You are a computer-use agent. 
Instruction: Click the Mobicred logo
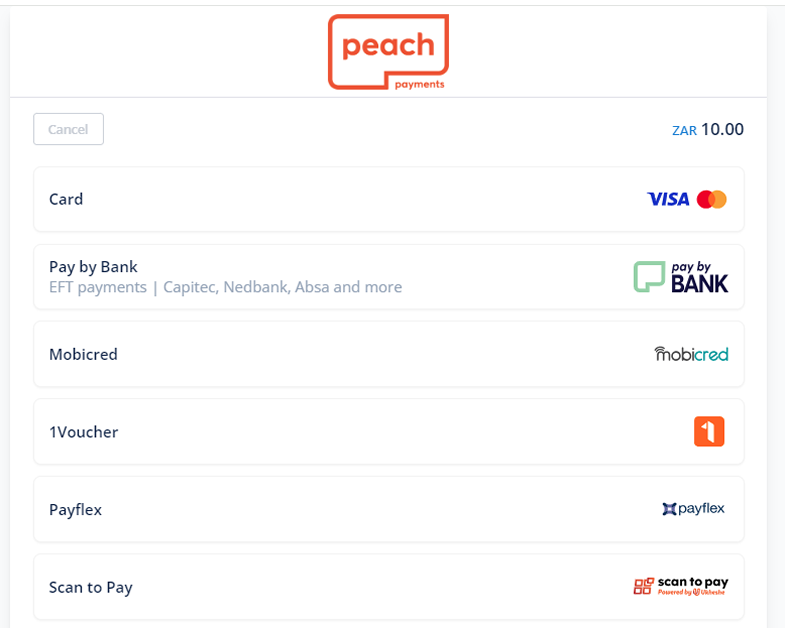tap(691, 354)
